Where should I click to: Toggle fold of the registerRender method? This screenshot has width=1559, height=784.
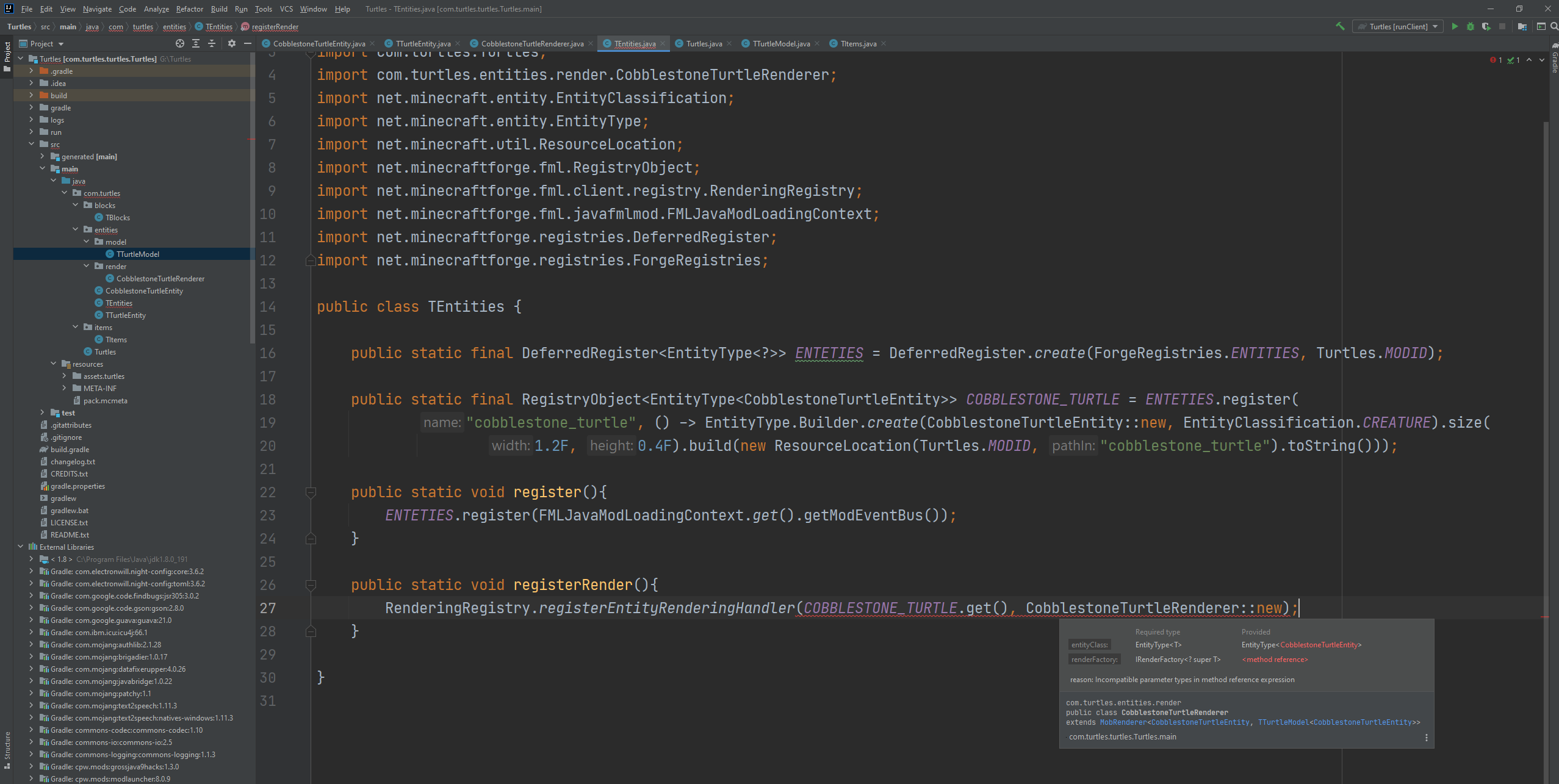click(311, 585)
